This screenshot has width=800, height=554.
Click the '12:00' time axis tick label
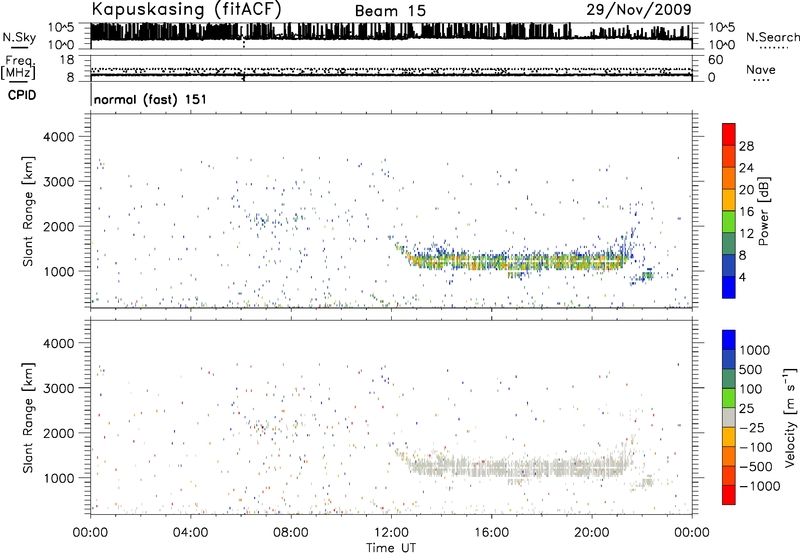coord(391,533)
